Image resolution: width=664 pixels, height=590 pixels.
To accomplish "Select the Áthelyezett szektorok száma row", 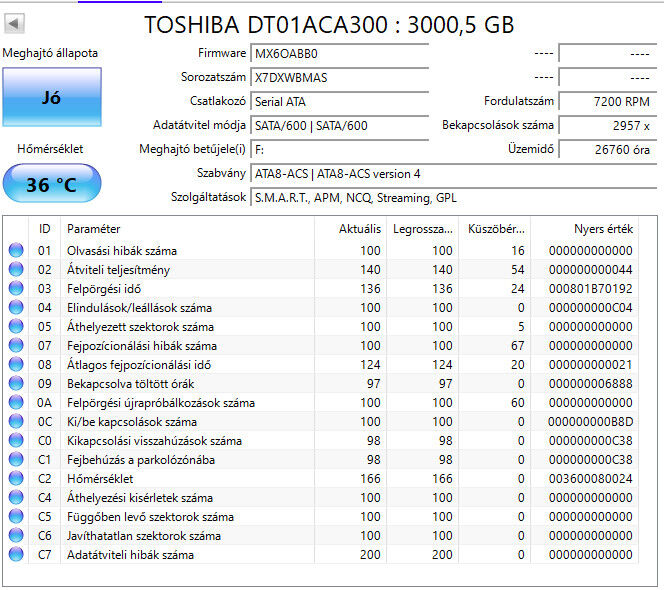I will click(x=322, y=327).
